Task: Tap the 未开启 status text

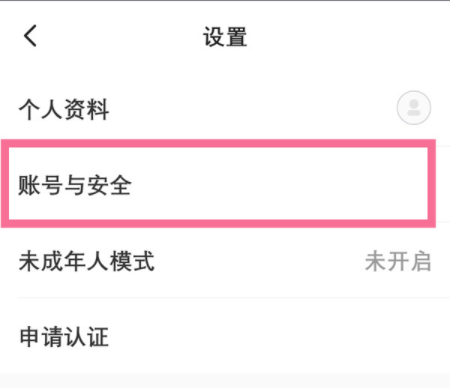Action: coord(398,261)
